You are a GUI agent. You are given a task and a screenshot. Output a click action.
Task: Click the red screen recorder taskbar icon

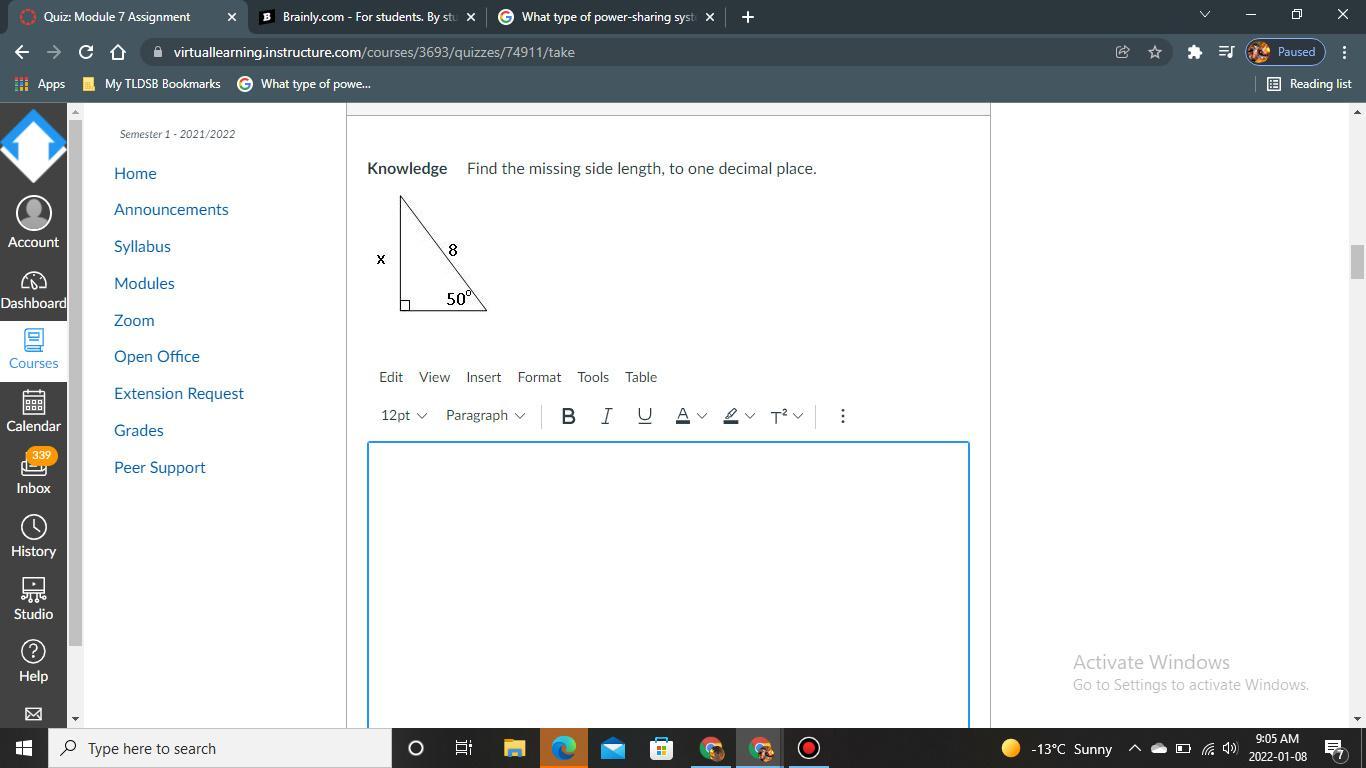[x=808, y=748]
